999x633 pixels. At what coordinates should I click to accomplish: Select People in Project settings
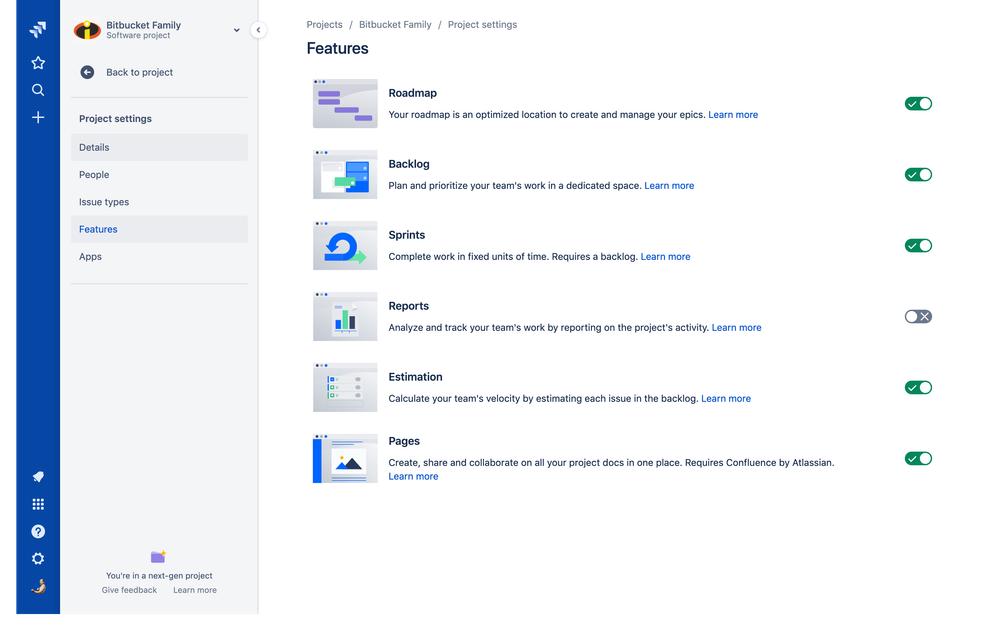tap(93, 174)
